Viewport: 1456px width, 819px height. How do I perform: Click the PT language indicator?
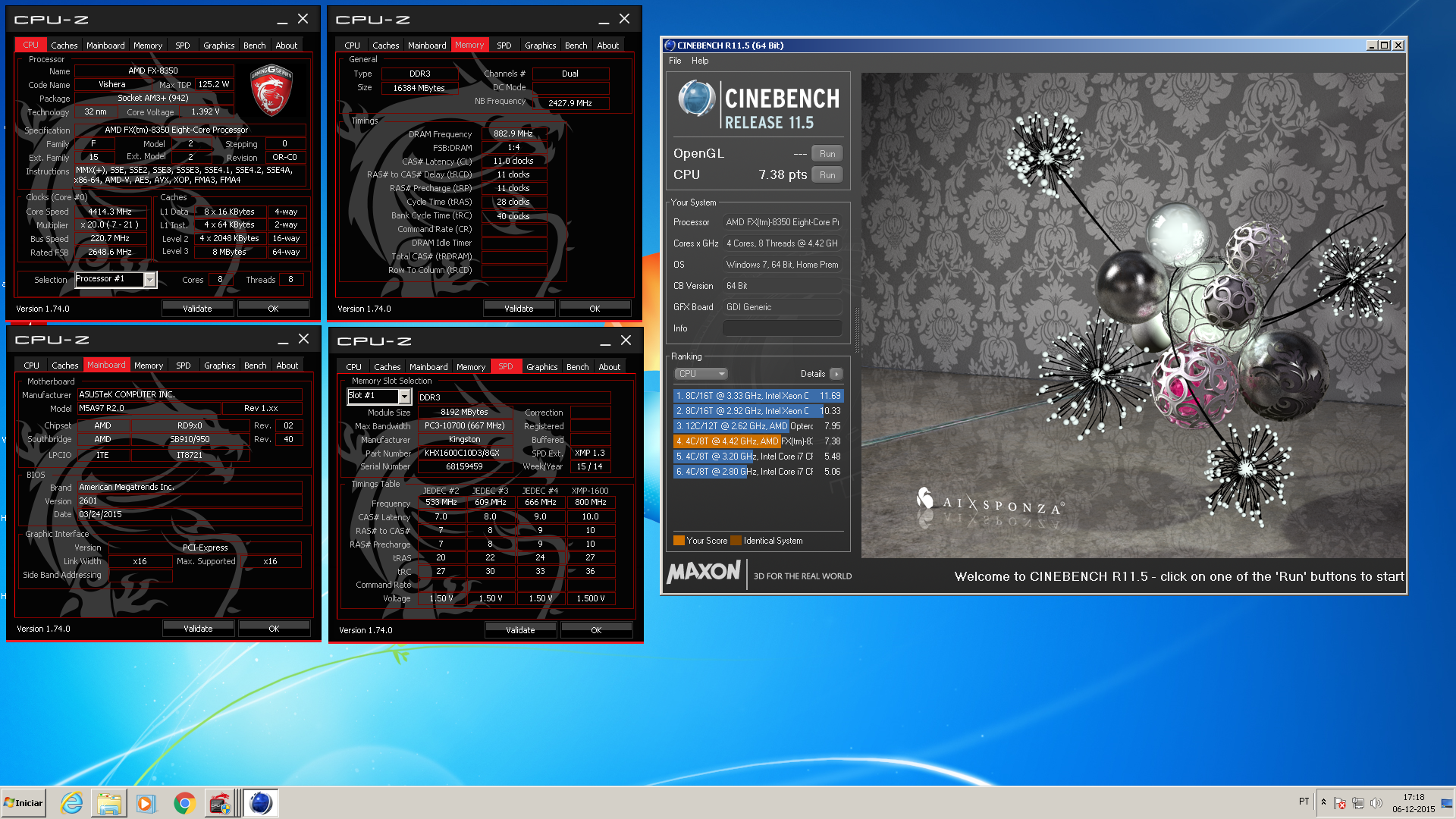pos(1304,802)
